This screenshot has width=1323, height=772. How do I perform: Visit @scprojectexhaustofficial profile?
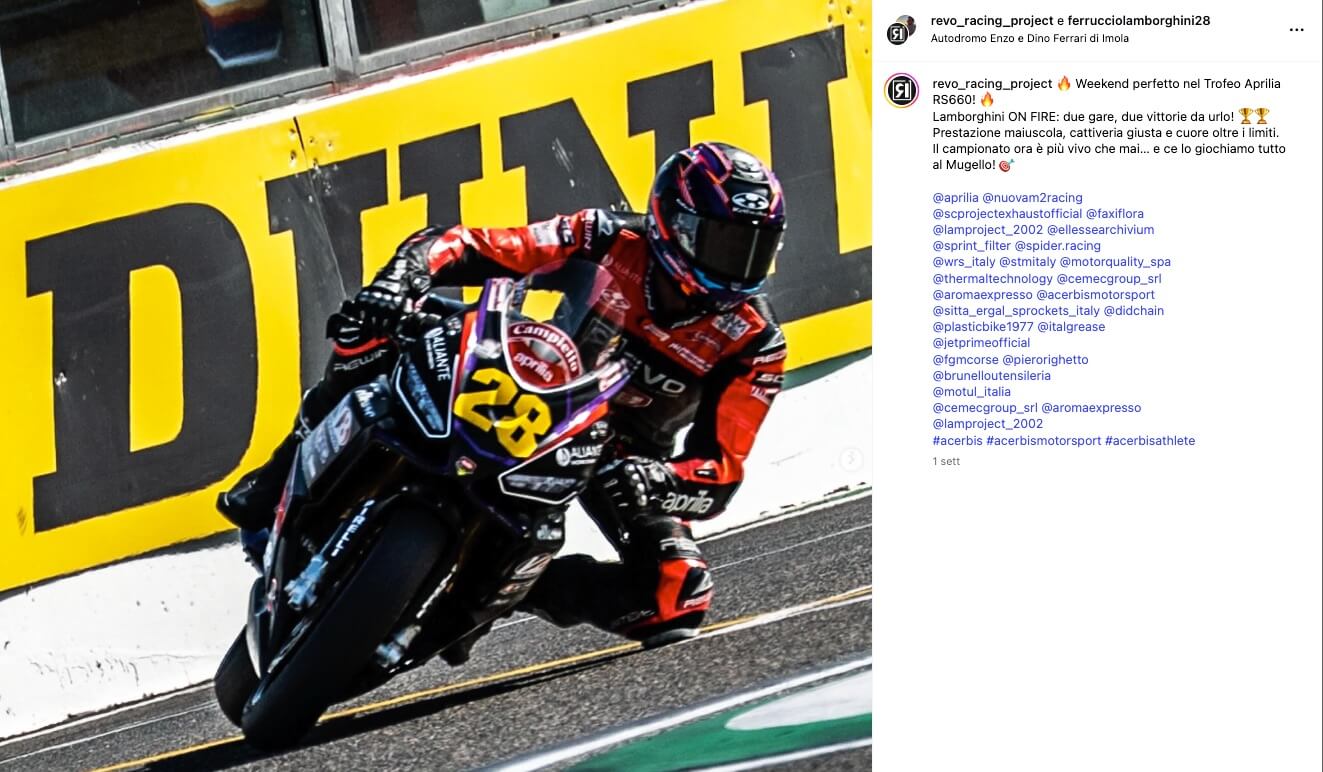(1007, 214)
